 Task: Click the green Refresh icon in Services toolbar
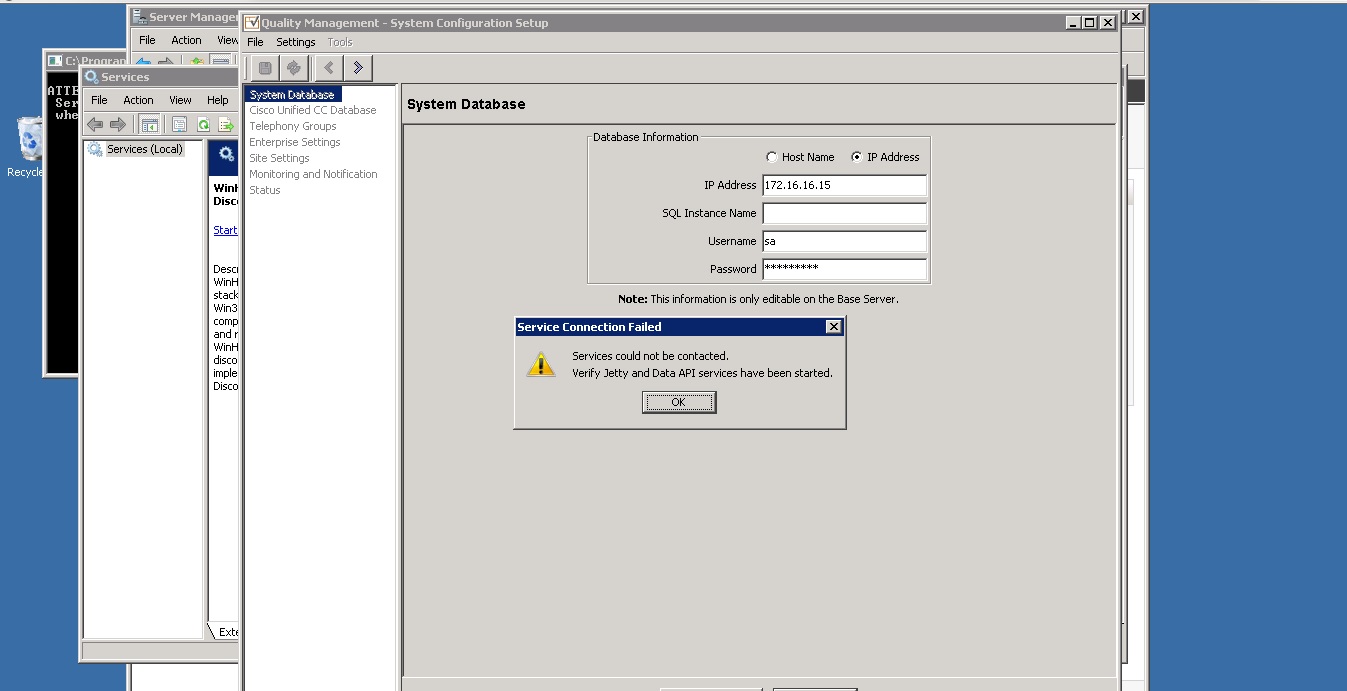click(x=203, y=124)
